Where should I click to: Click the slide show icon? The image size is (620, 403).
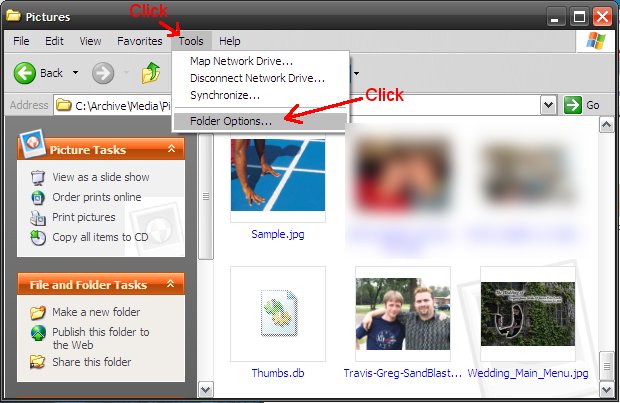(38, 177)
